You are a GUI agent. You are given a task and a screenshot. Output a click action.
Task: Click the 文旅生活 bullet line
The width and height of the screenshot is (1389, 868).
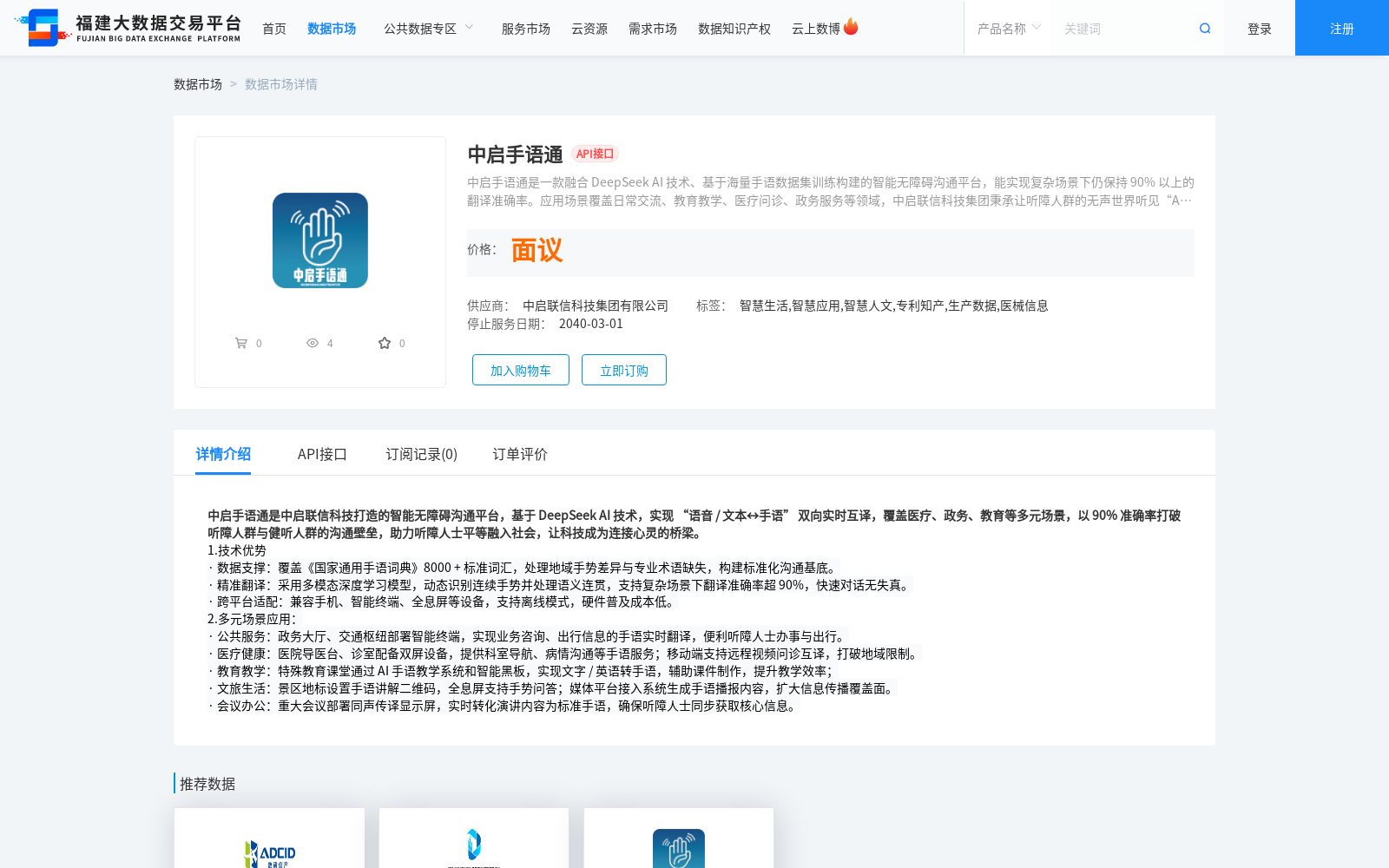553,688
